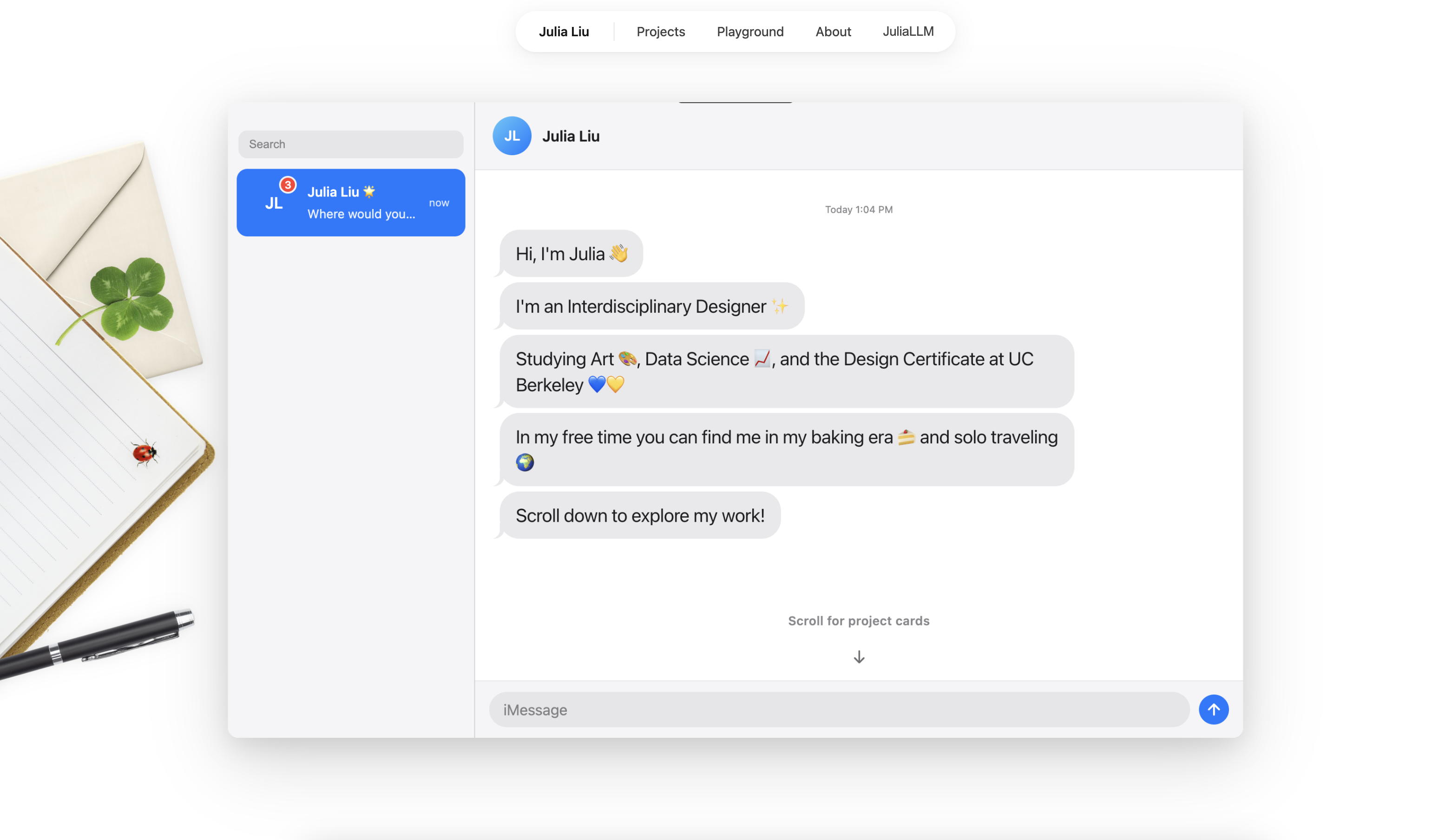Focus the Search field in sidebar
The height and width of the screenshot is (840, 1445).
pyautogui.click(x=350, y=144)
